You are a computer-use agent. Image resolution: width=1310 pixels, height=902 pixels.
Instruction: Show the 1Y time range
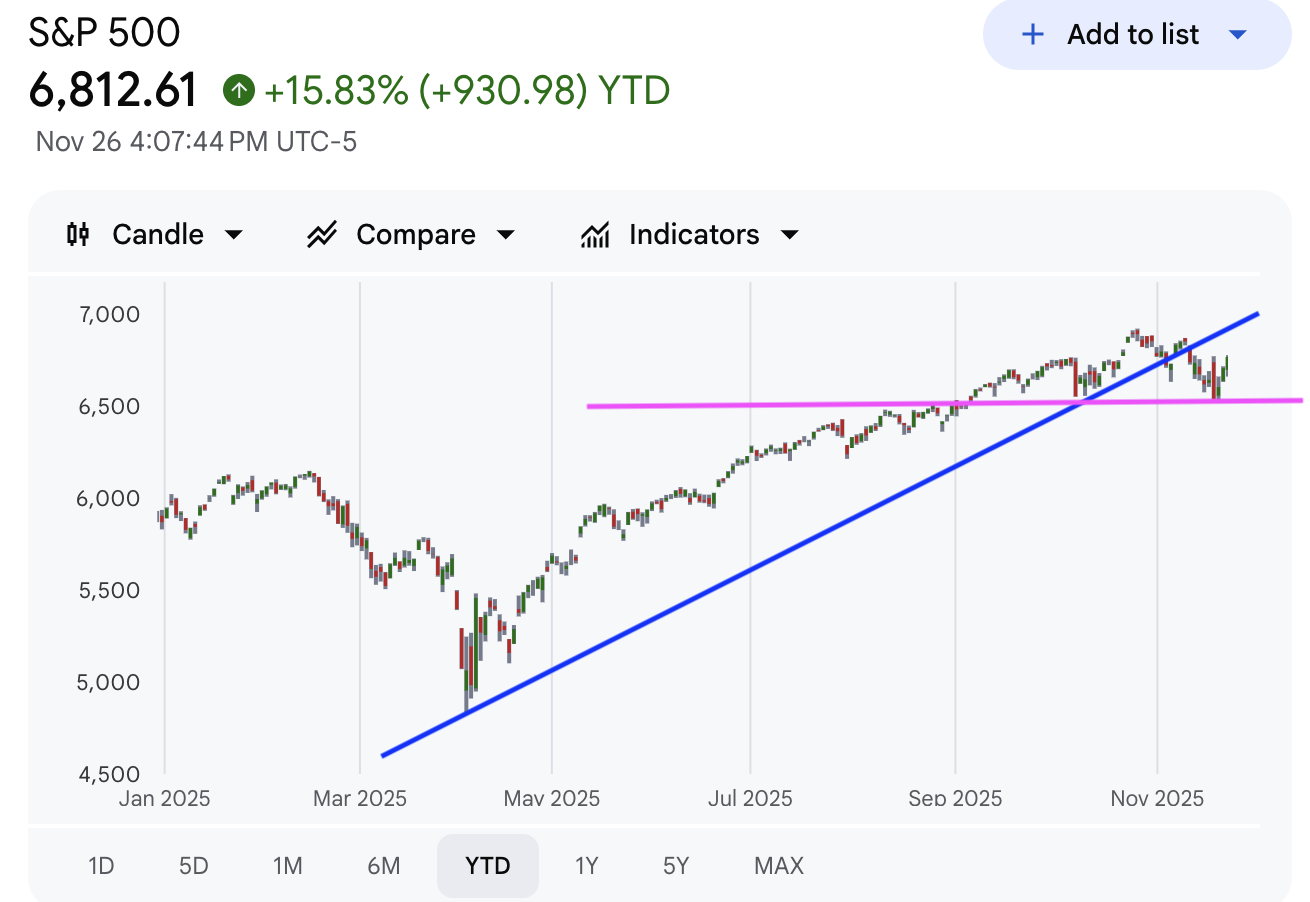tap(586, 865)
